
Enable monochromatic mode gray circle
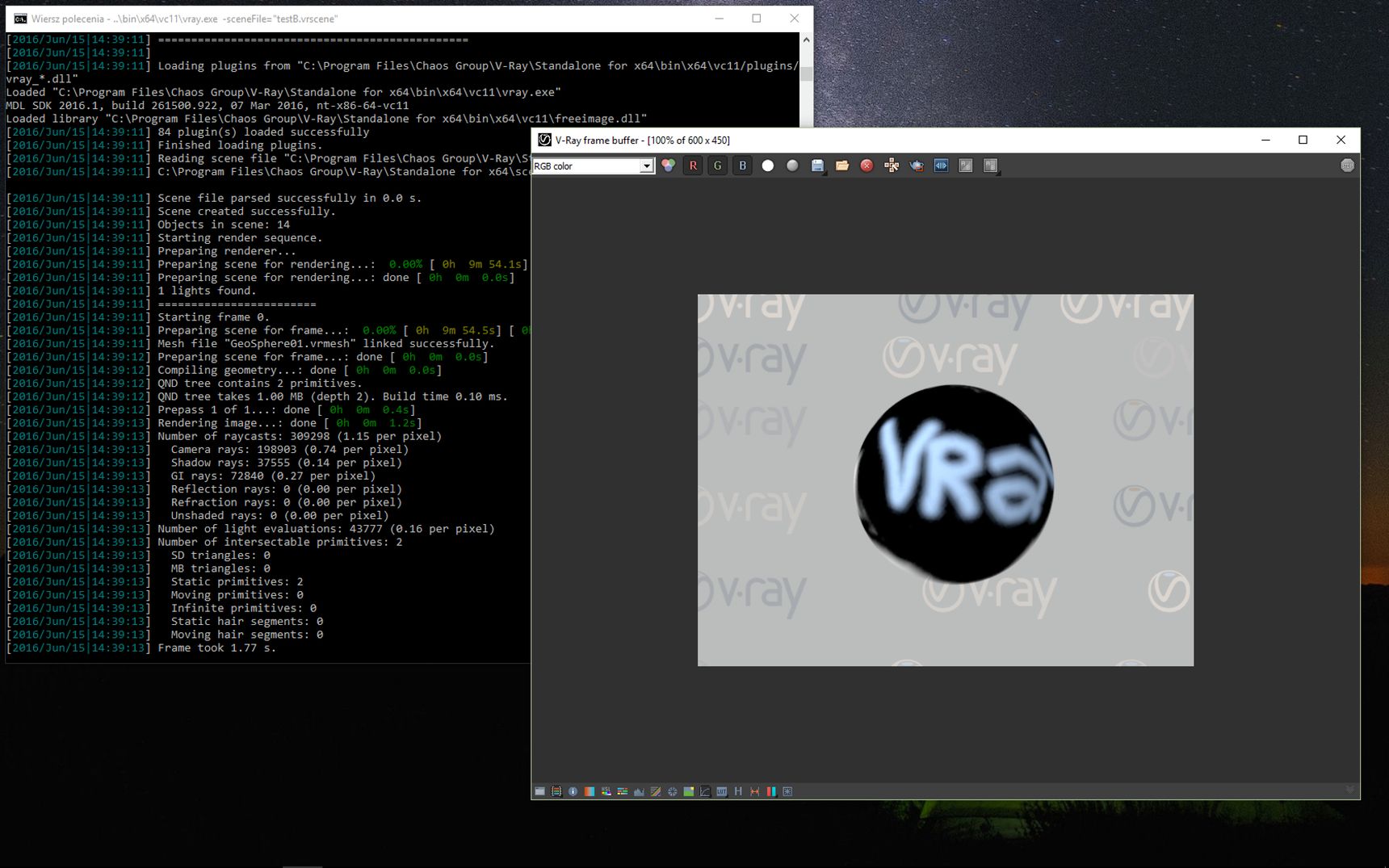coord(792,166)
